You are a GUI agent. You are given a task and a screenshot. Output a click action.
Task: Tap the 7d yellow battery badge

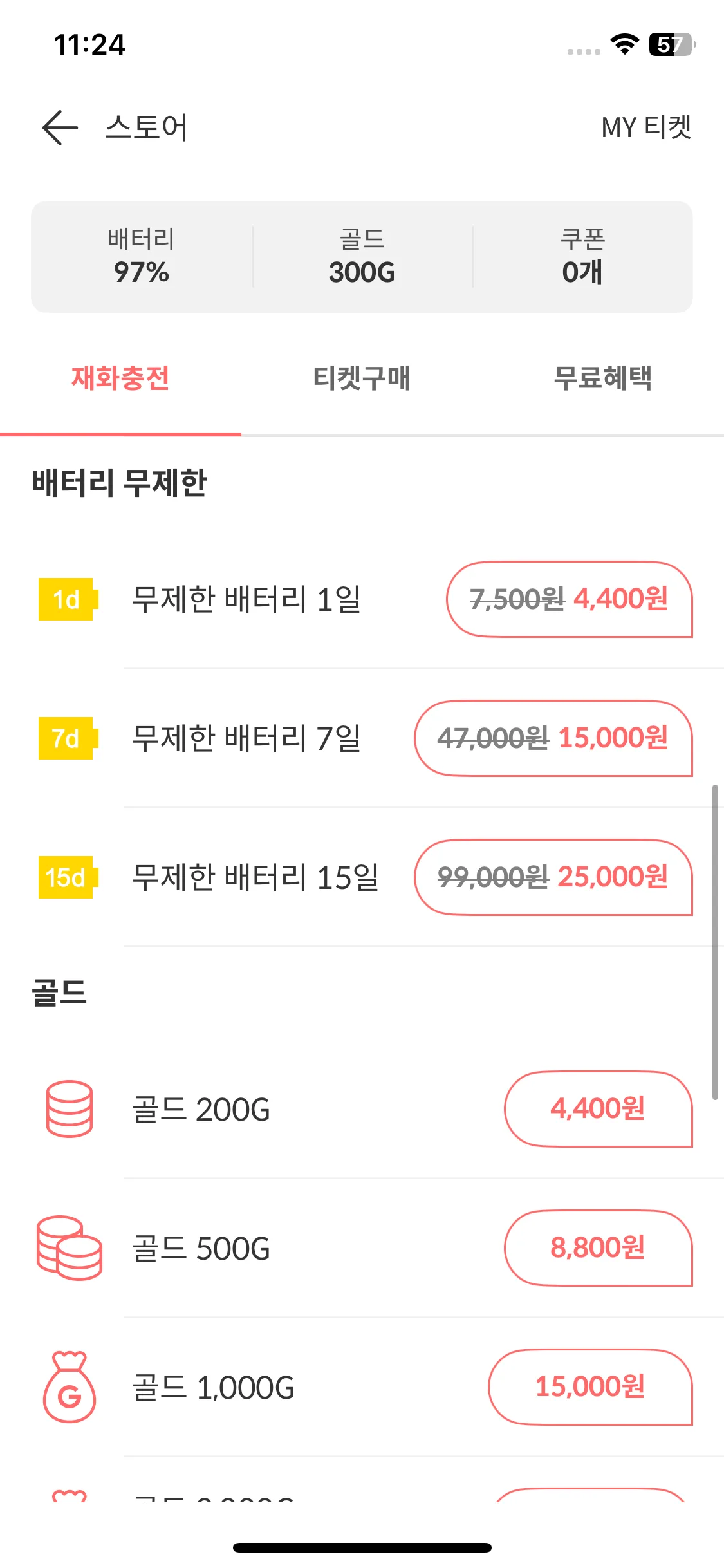click(68, 738)
